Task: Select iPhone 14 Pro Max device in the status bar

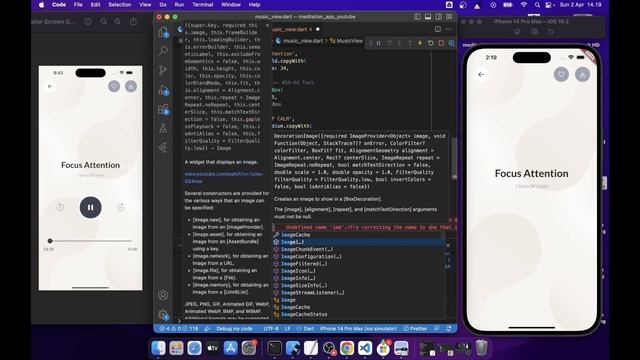Action: (x=358, y=329)
